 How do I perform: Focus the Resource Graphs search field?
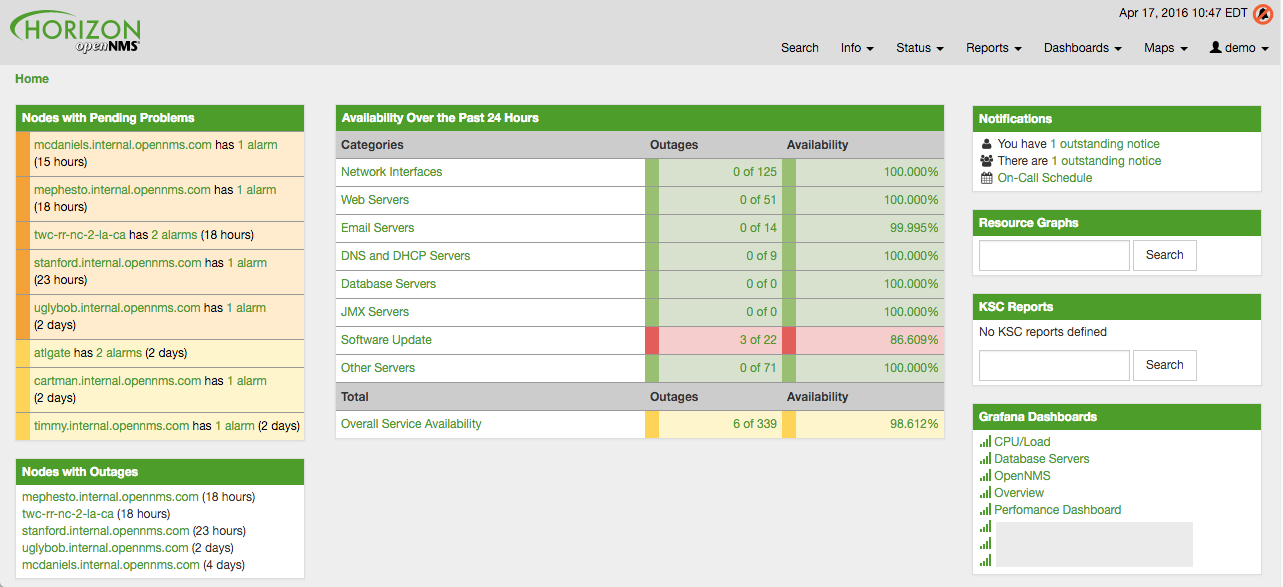coord(1054,255)
